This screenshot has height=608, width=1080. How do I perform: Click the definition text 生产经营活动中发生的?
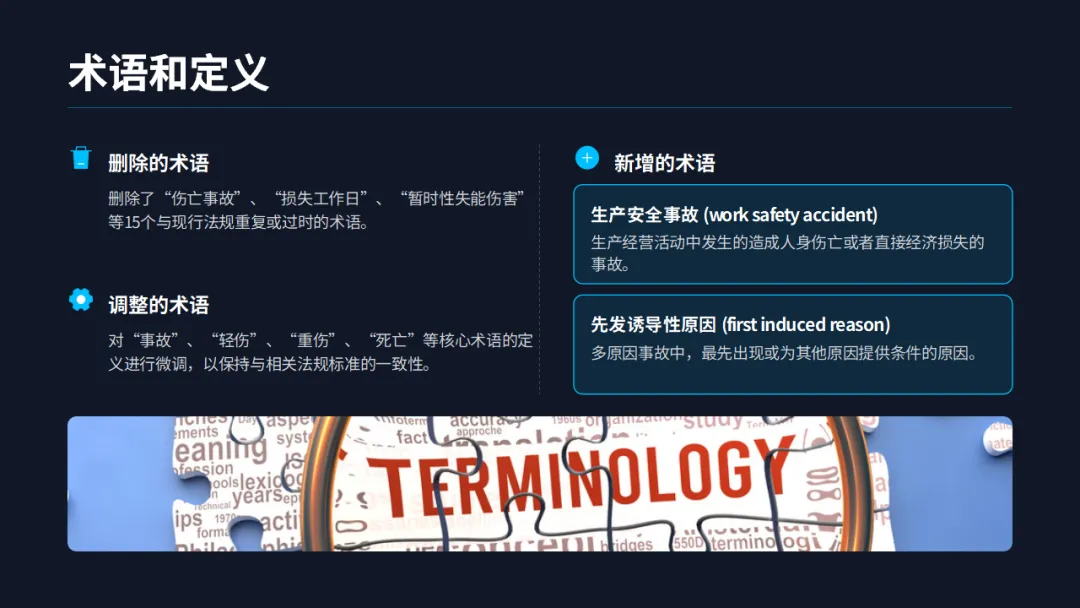(x=787, y=253)
